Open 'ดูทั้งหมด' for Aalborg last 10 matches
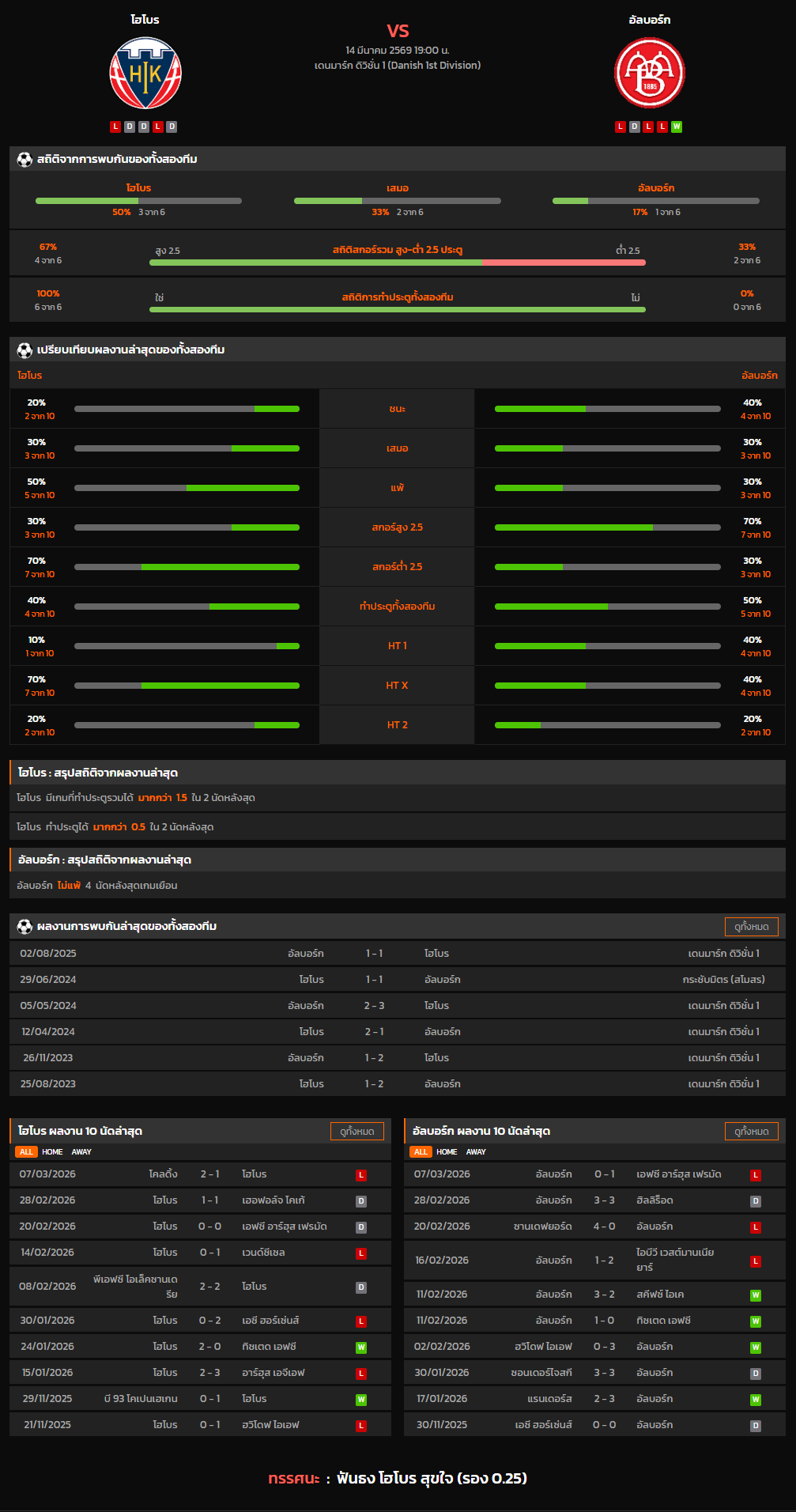 pos(751,1132)
